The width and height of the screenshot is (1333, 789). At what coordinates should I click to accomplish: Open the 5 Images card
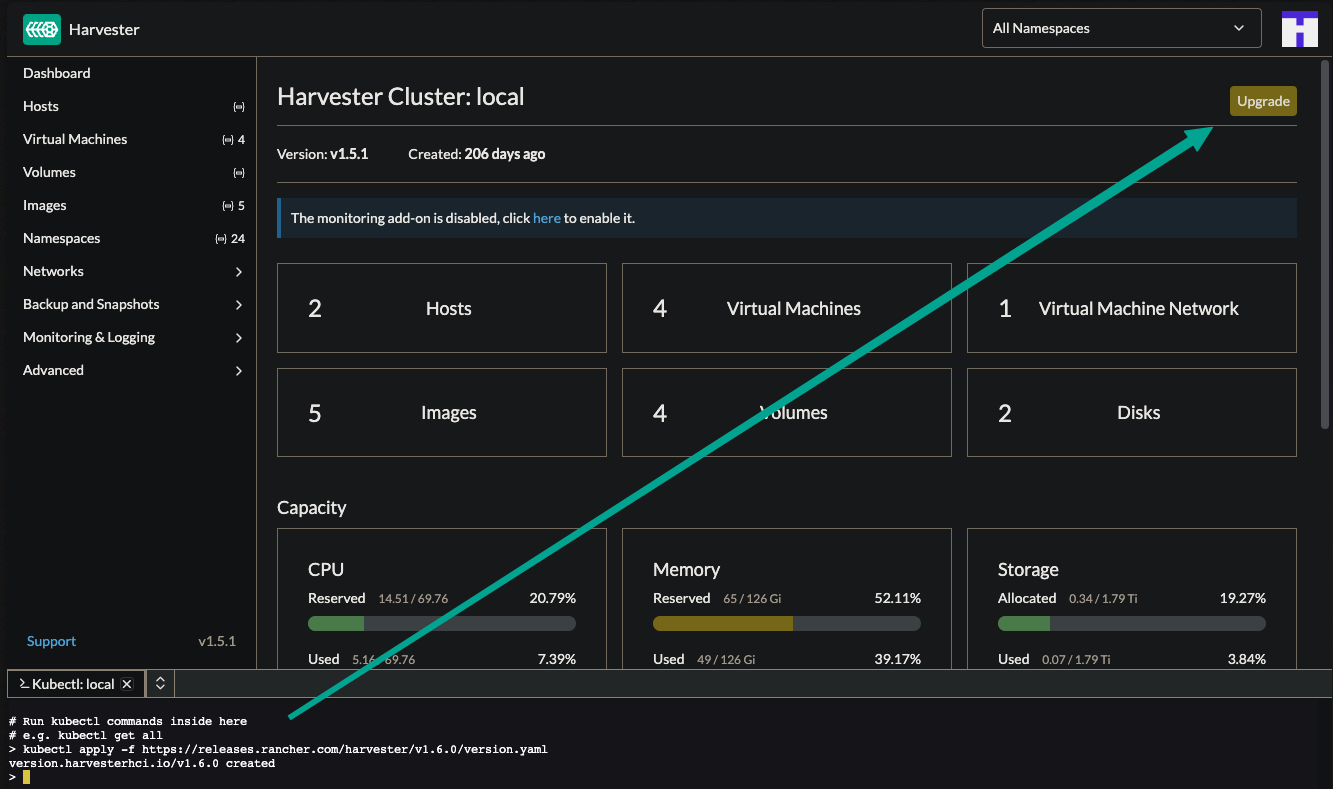pyautogui.click(x=442, y=412)
